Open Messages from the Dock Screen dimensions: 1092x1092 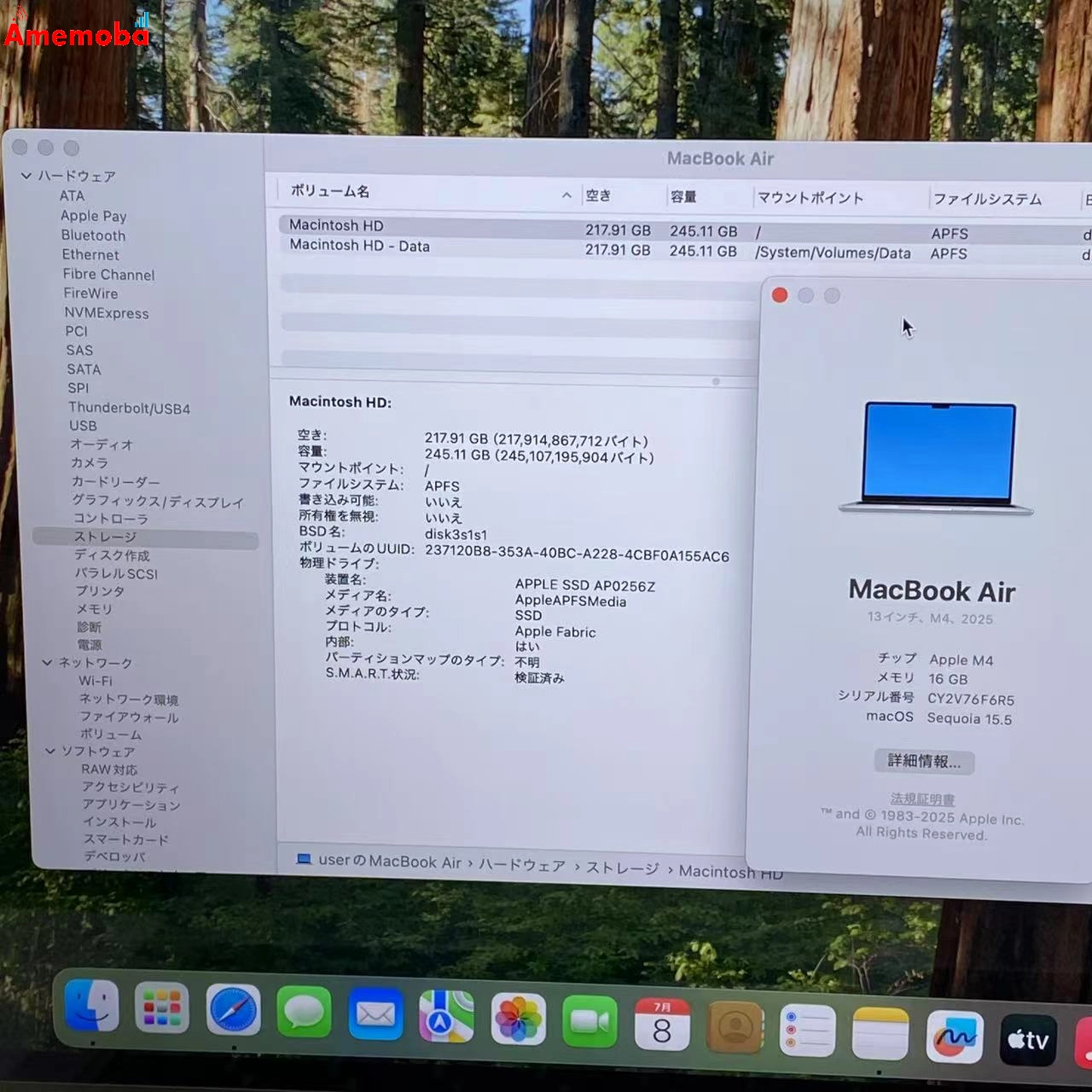(304, 1015)
